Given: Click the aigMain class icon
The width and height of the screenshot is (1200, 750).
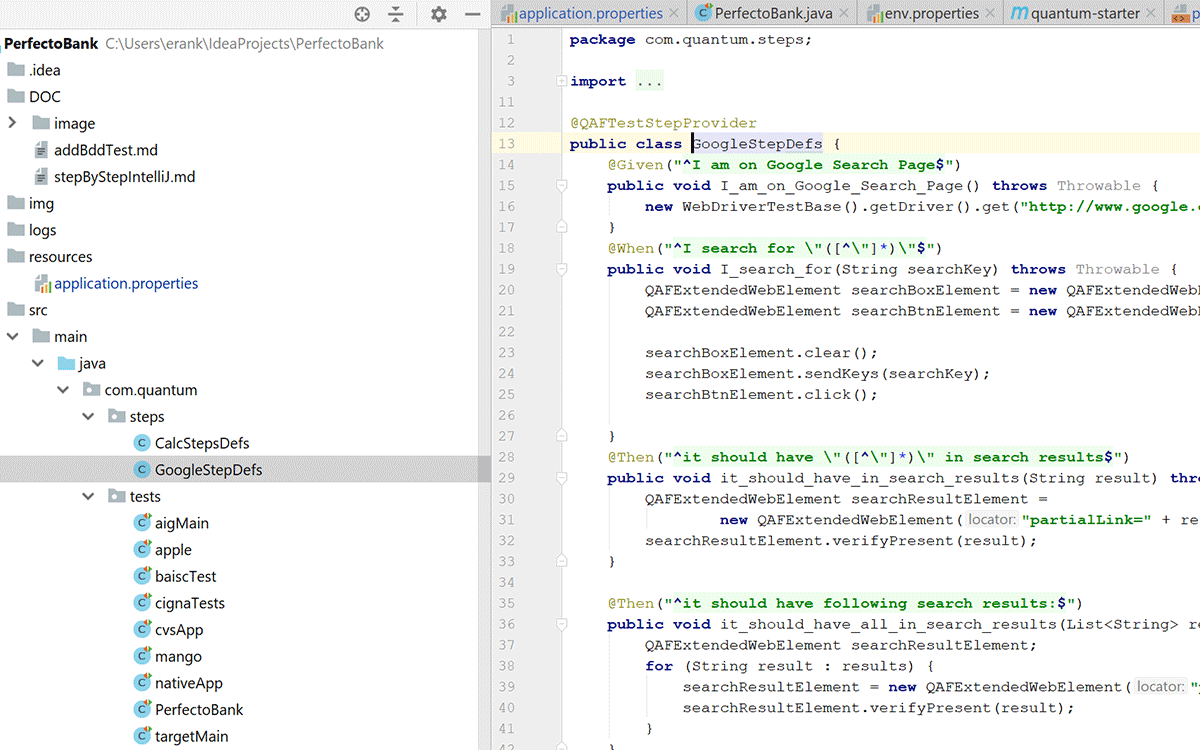Looking at the screenshot, I should coord(142,523).
